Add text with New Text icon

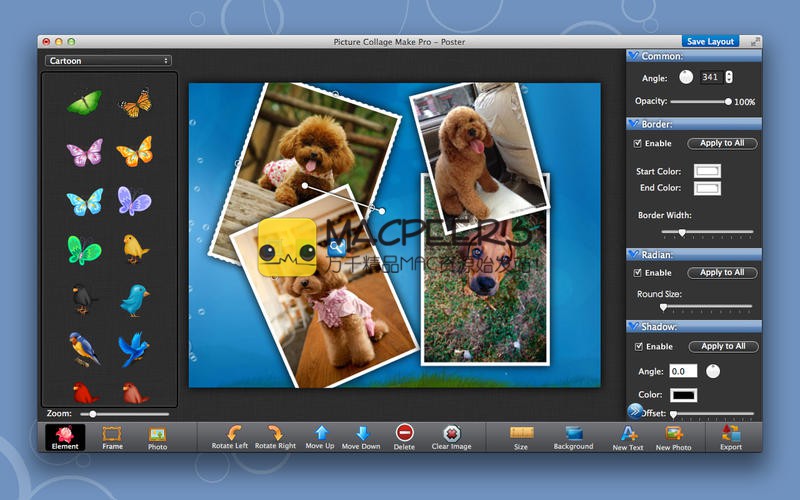628,433
